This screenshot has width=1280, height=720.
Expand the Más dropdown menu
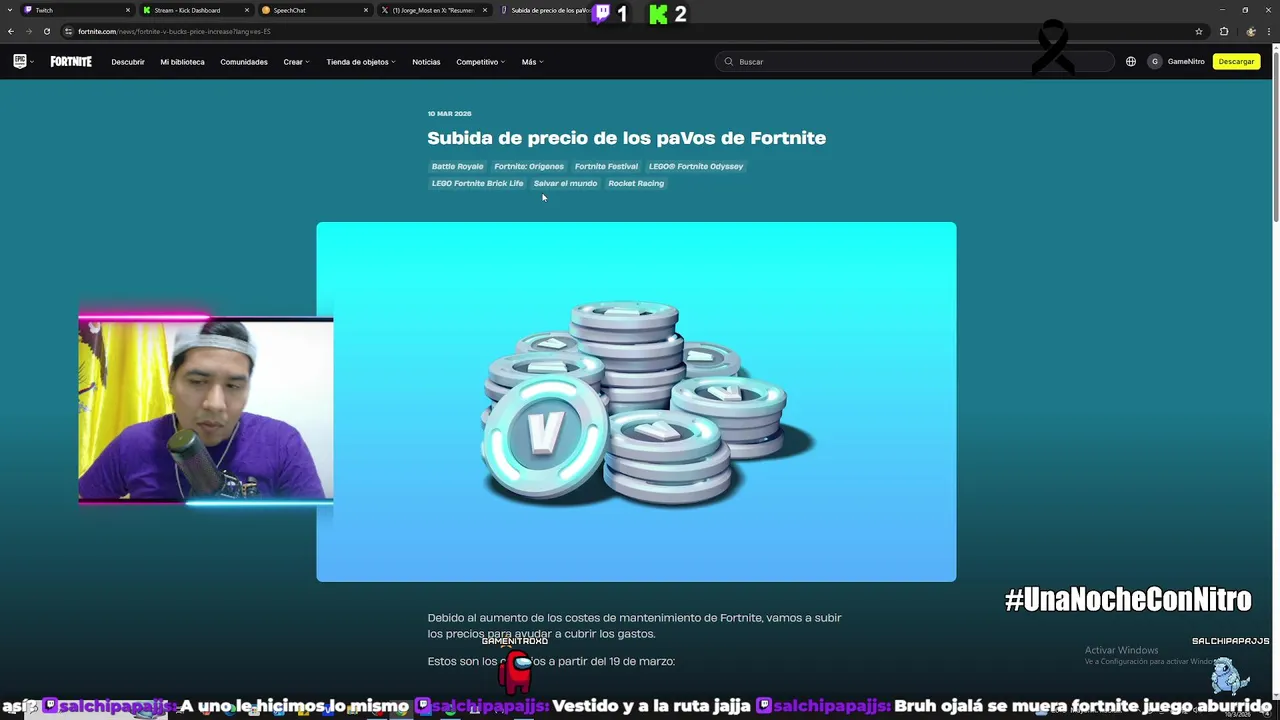[532, 62]
